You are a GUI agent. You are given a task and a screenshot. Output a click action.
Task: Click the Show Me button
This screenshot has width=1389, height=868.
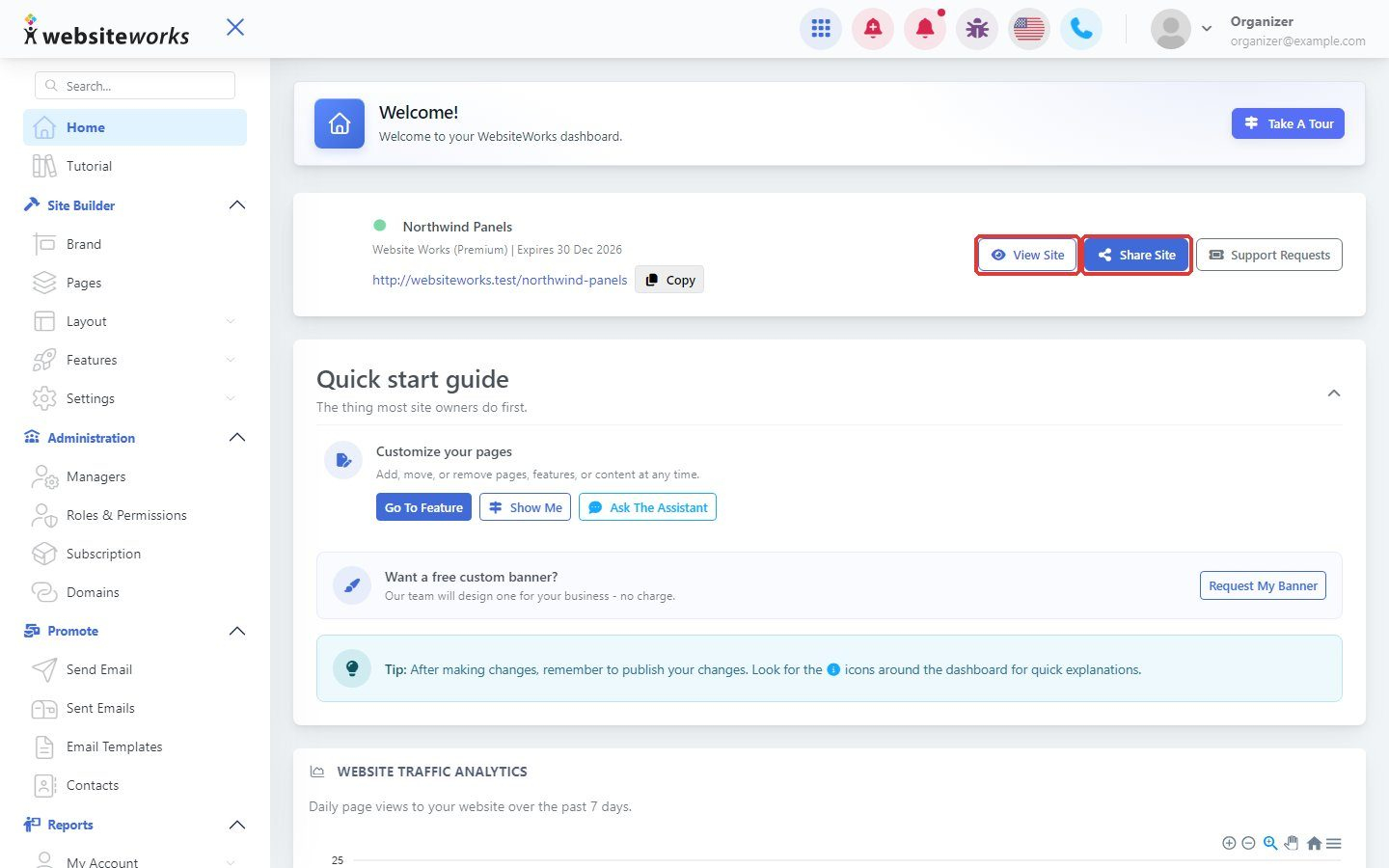(x=526, y=507)
